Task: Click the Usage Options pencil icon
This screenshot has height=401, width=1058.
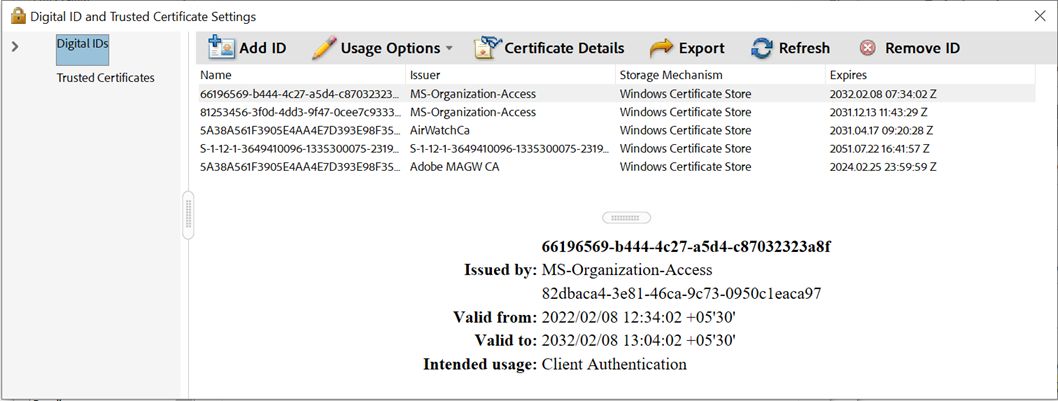Action: coord(324,48)
